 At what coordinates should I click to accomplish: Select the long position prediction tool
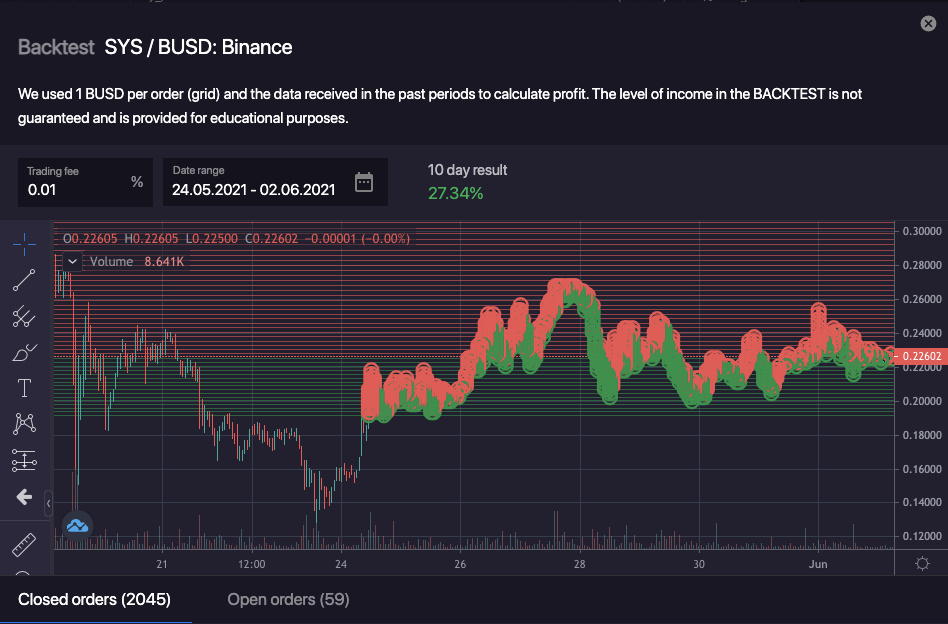tap(24, 460)
